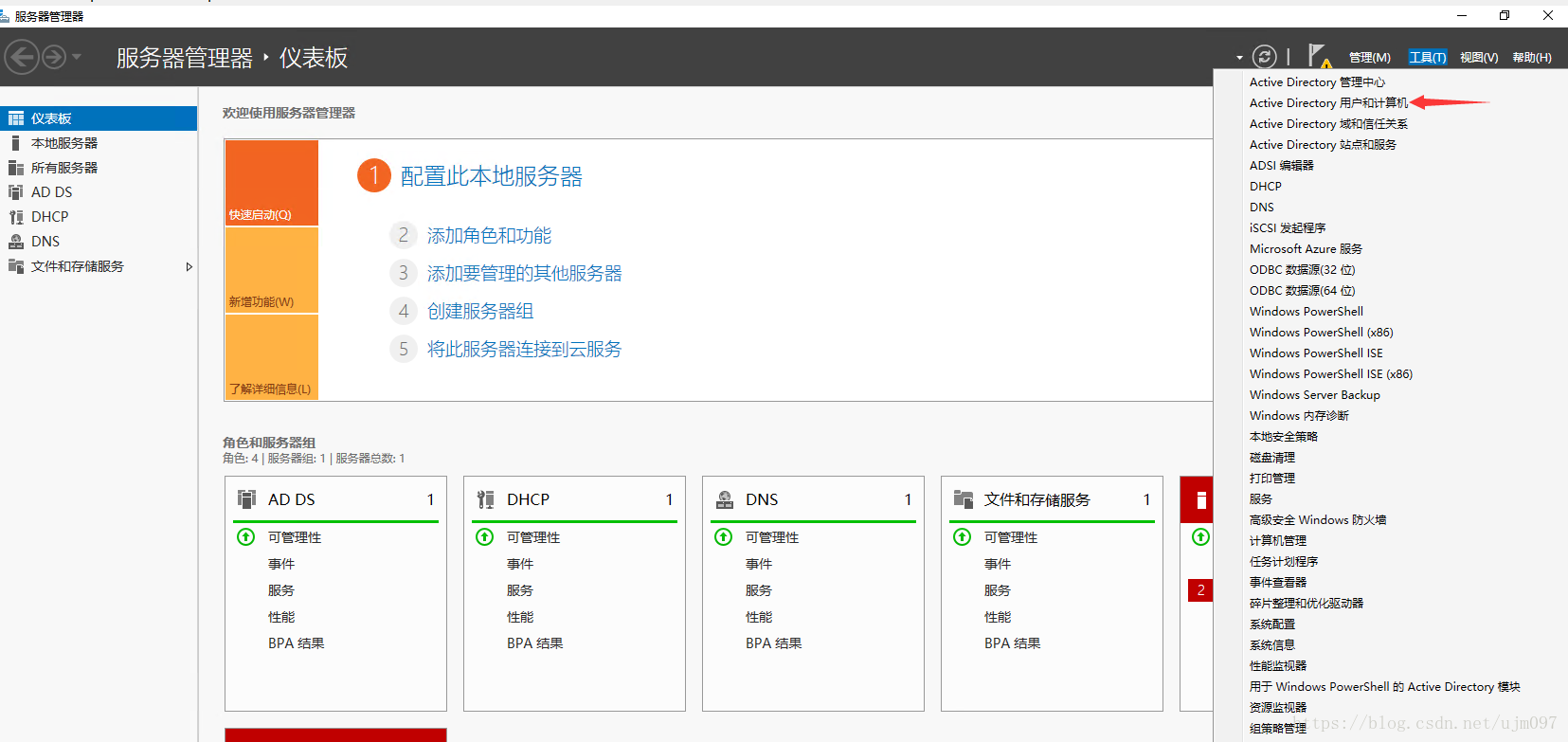Open 组策略管理 from the tools menu

[x=1278, y=729]
